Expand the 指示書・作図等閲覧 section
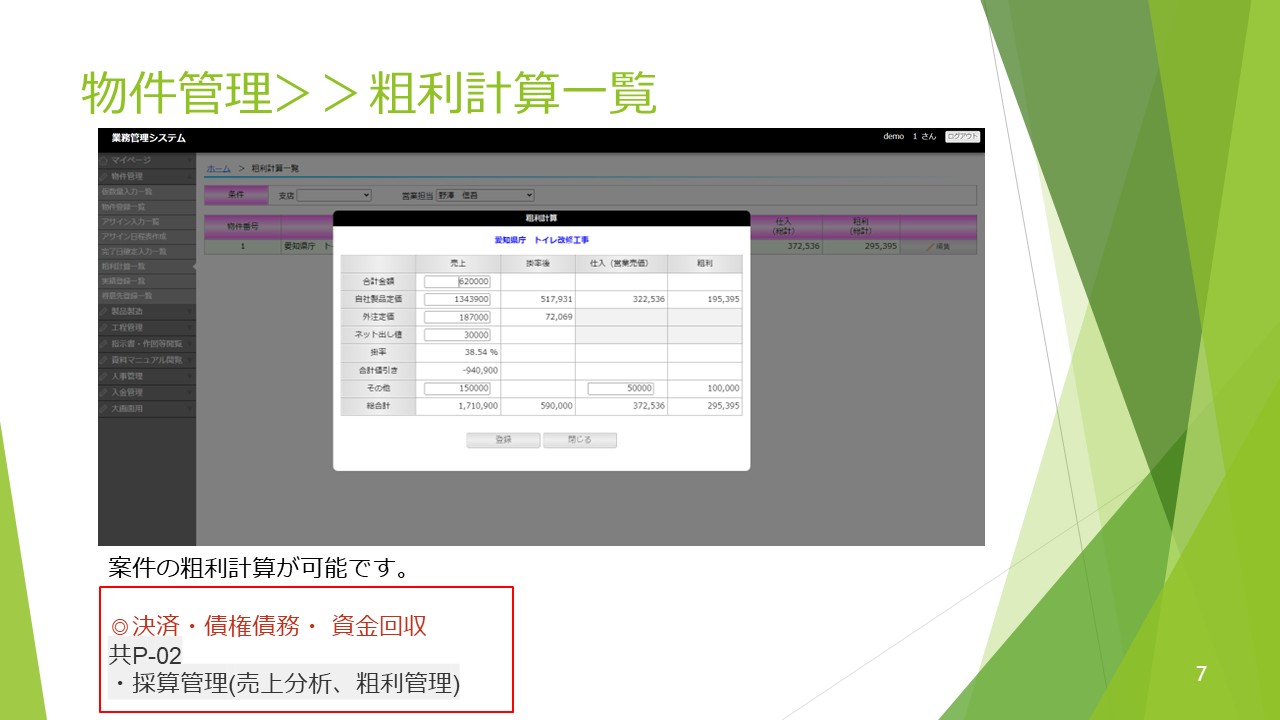 click(x=147, y=344)
